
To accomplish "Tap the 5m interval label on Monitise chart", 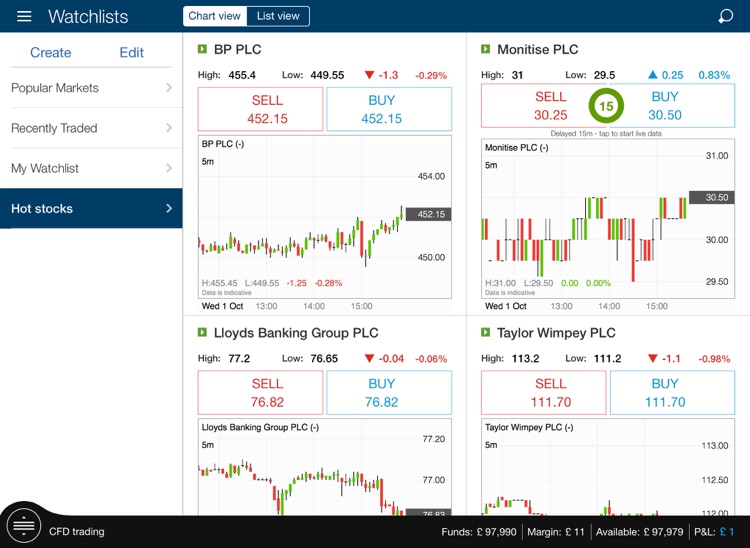I will pyautogui.click(x=491, y=165).
